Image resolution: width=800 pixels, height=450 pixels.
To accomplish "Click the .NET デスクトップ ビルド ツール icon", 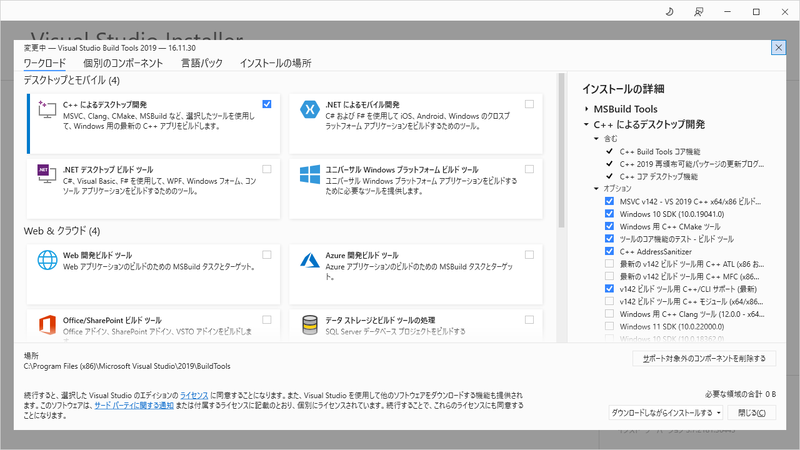I will [47, 174].
